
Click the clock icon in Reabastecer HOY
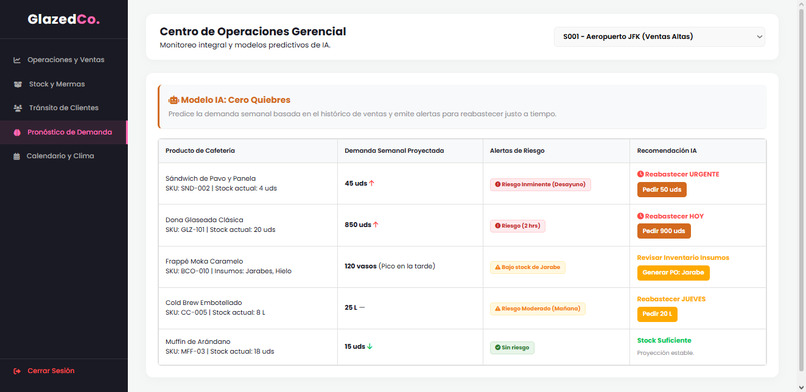640,216
